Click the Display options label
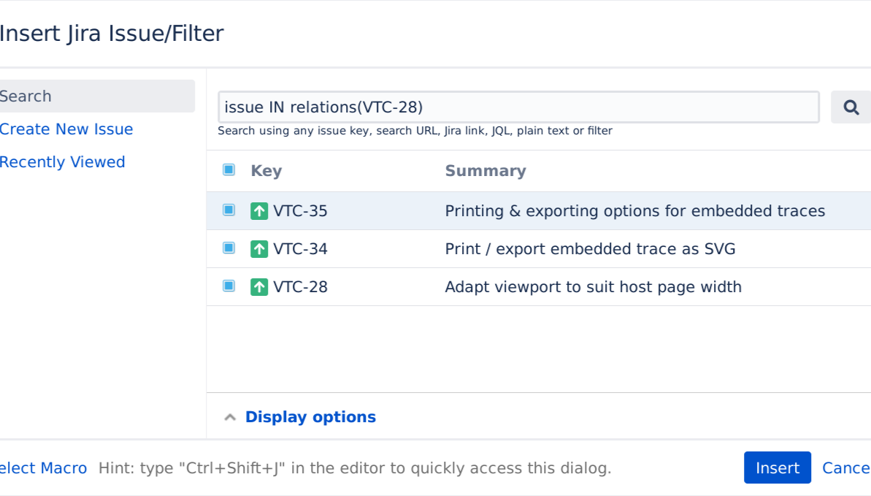 point(310,417)
